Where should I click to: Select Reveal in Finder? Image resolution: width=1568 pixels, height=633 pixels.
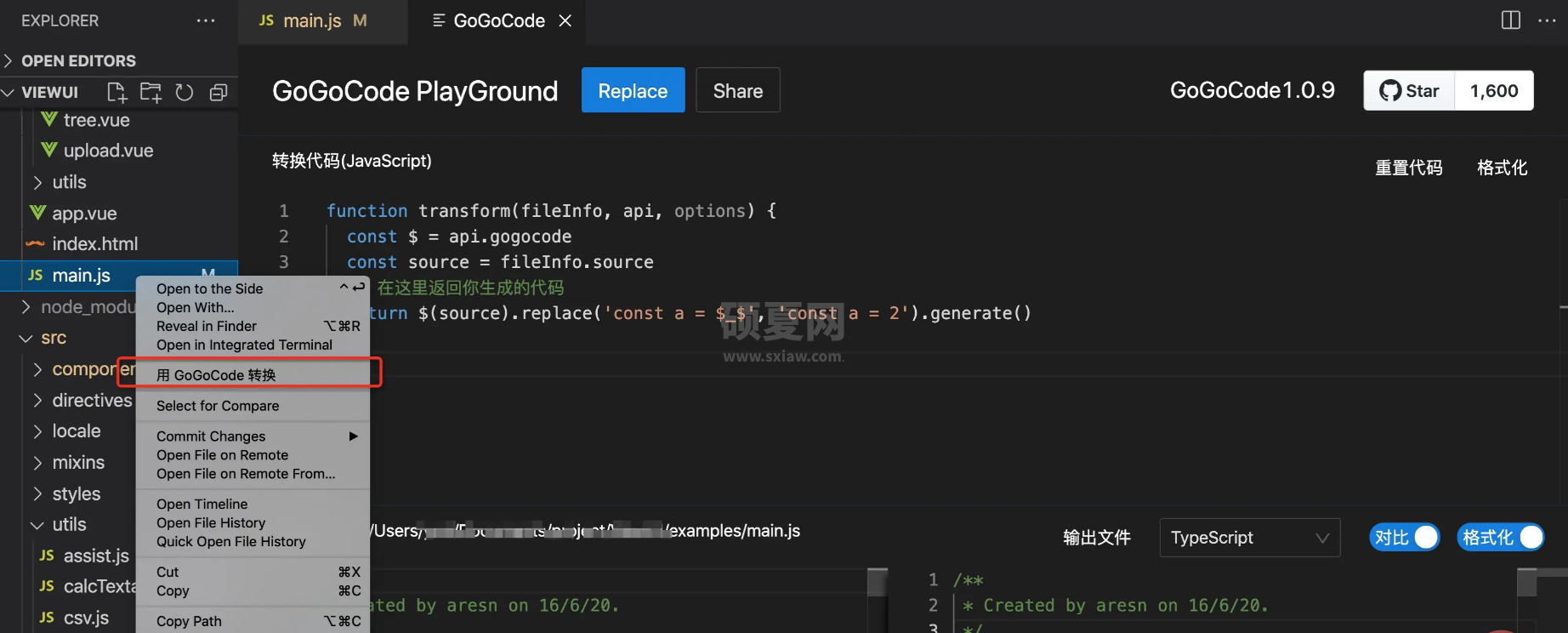[x=253, y=326]
